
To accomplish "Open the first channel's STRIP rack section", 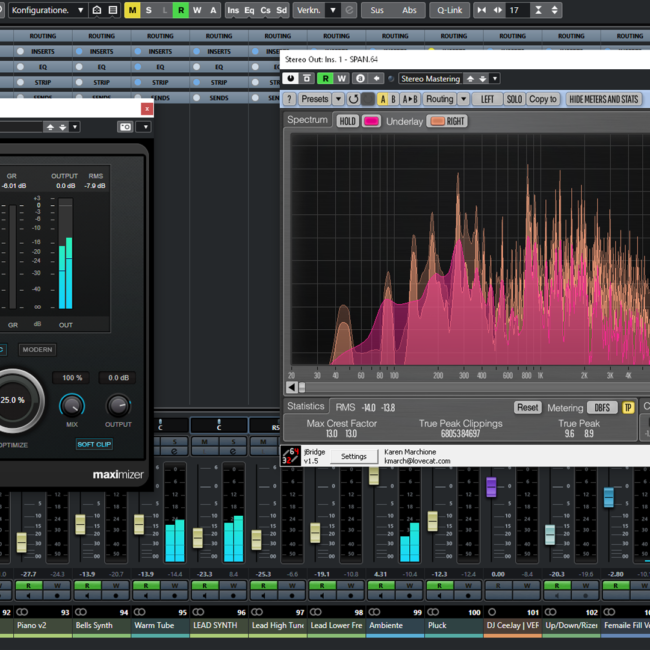I will coord(43,82).
